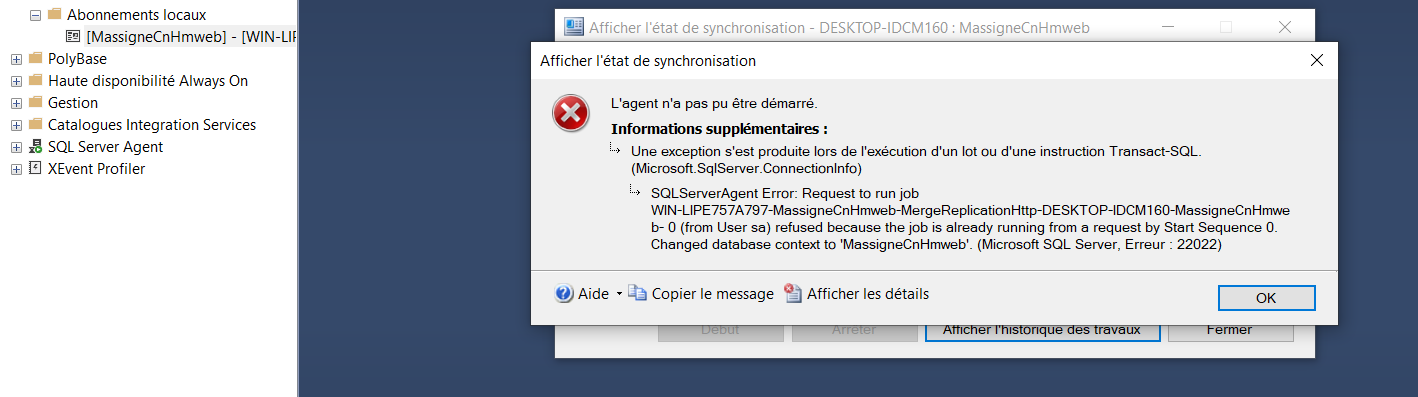This screenshot has width=1418, height=397.
Task: Click Afficher les détails icon
Action: 793,294
